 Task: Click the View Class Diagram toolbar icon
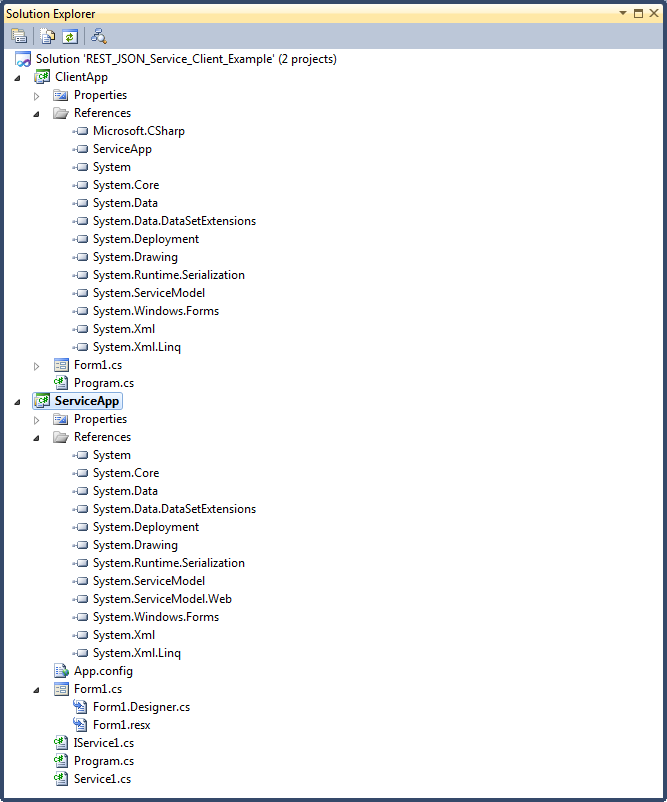98,36
